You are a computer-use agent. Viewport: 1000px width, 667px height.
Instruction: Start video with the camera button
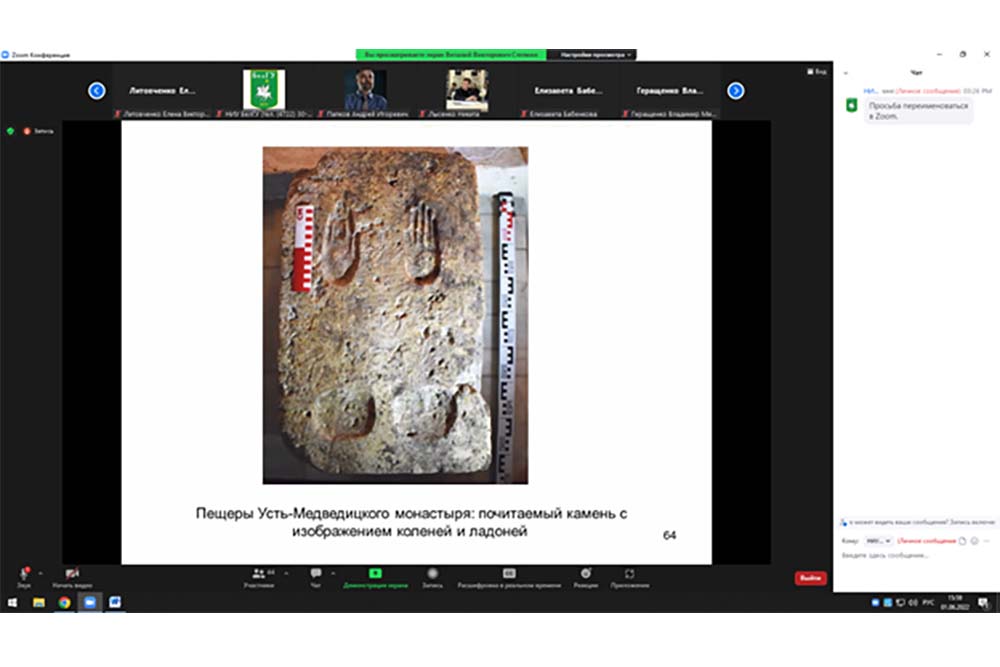coord(72,575)
